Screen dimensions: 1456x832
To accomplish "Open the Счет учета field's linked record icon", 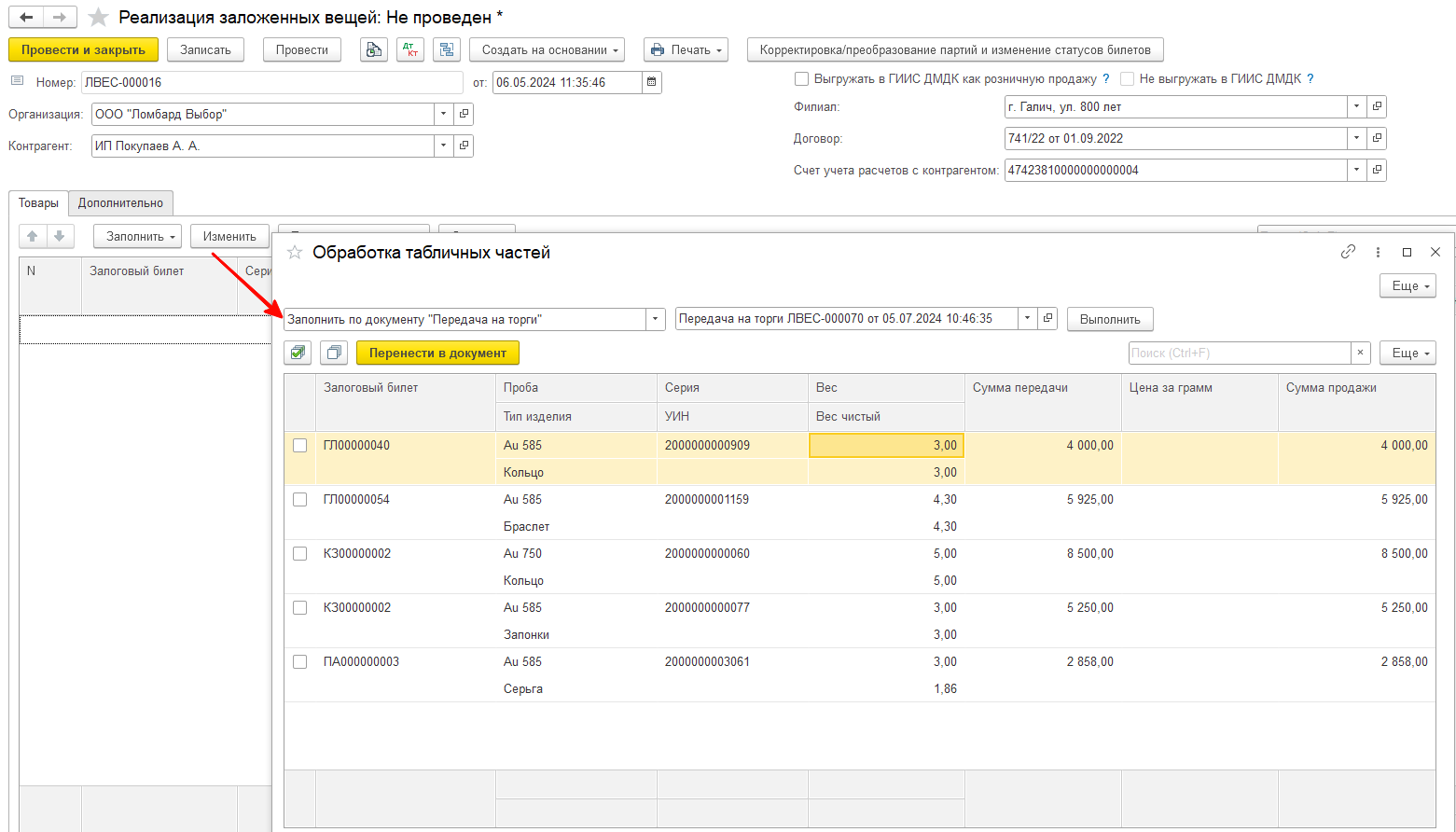I will (1377, 170).
